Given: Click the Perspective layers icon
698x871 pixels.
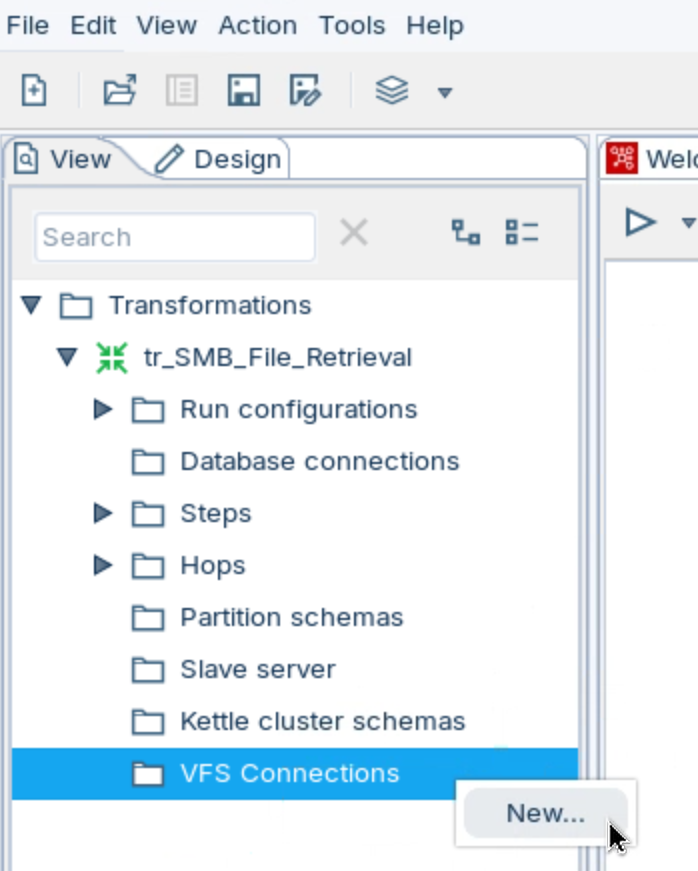Looking at the screenshot, I should pyautogui.click(x=392, y=92).
